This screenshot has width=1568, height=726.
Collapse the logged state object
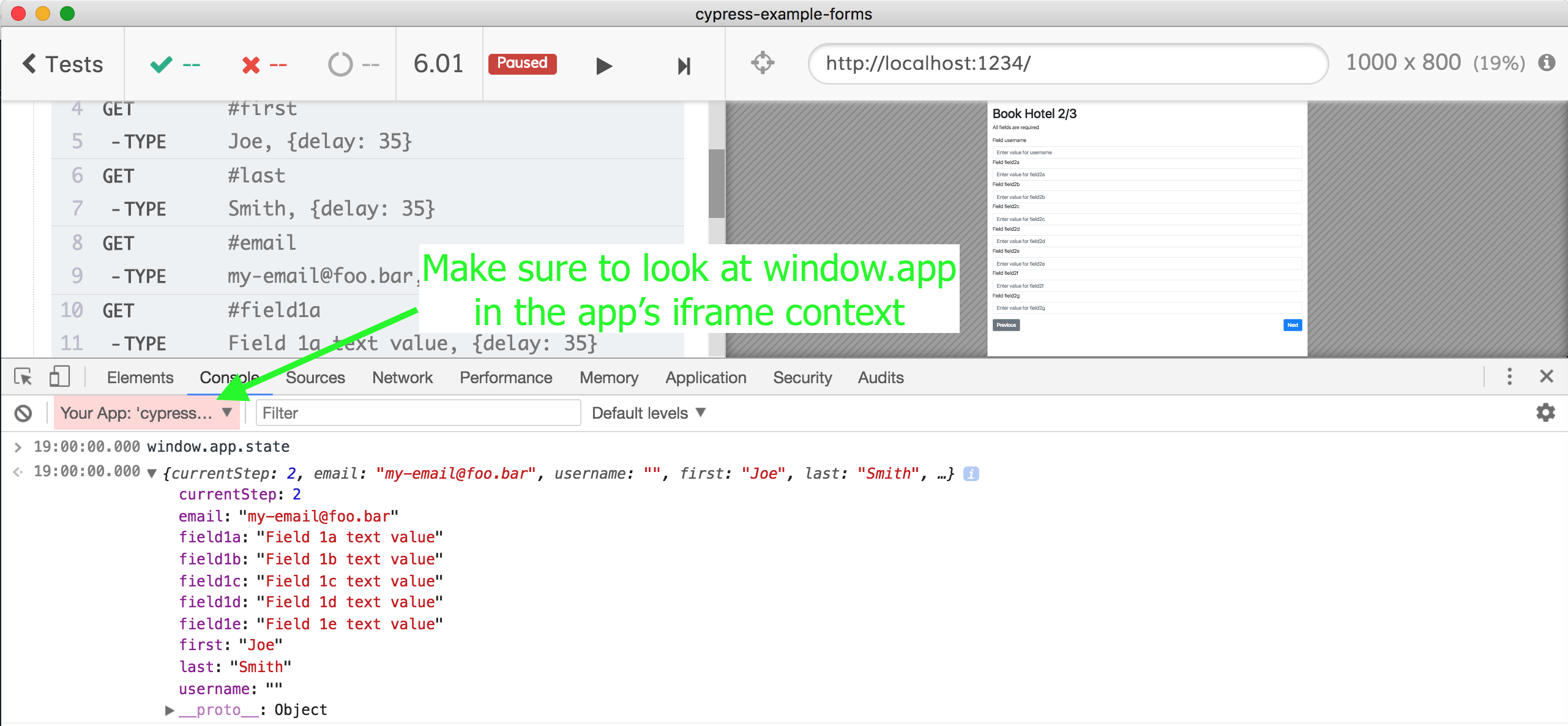click(x=152, y=473)
